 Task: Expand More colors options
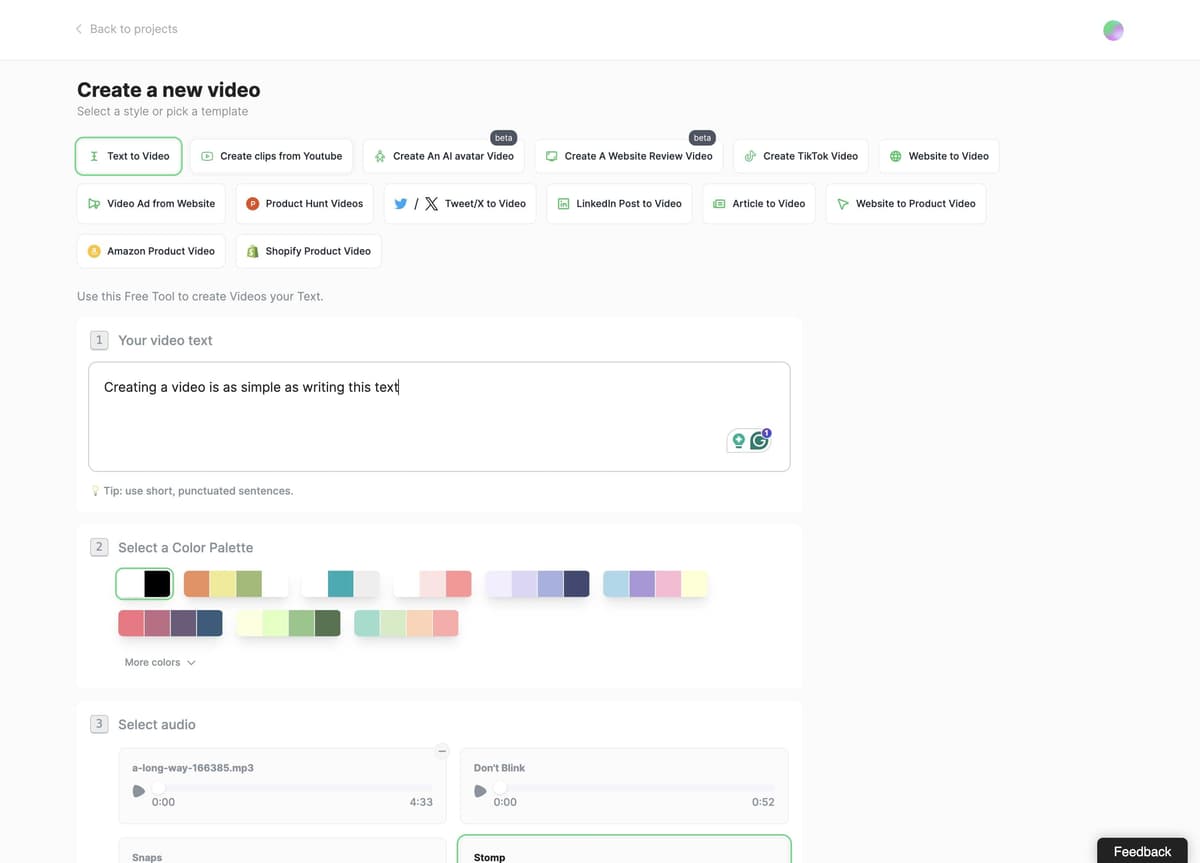point(159,662)
